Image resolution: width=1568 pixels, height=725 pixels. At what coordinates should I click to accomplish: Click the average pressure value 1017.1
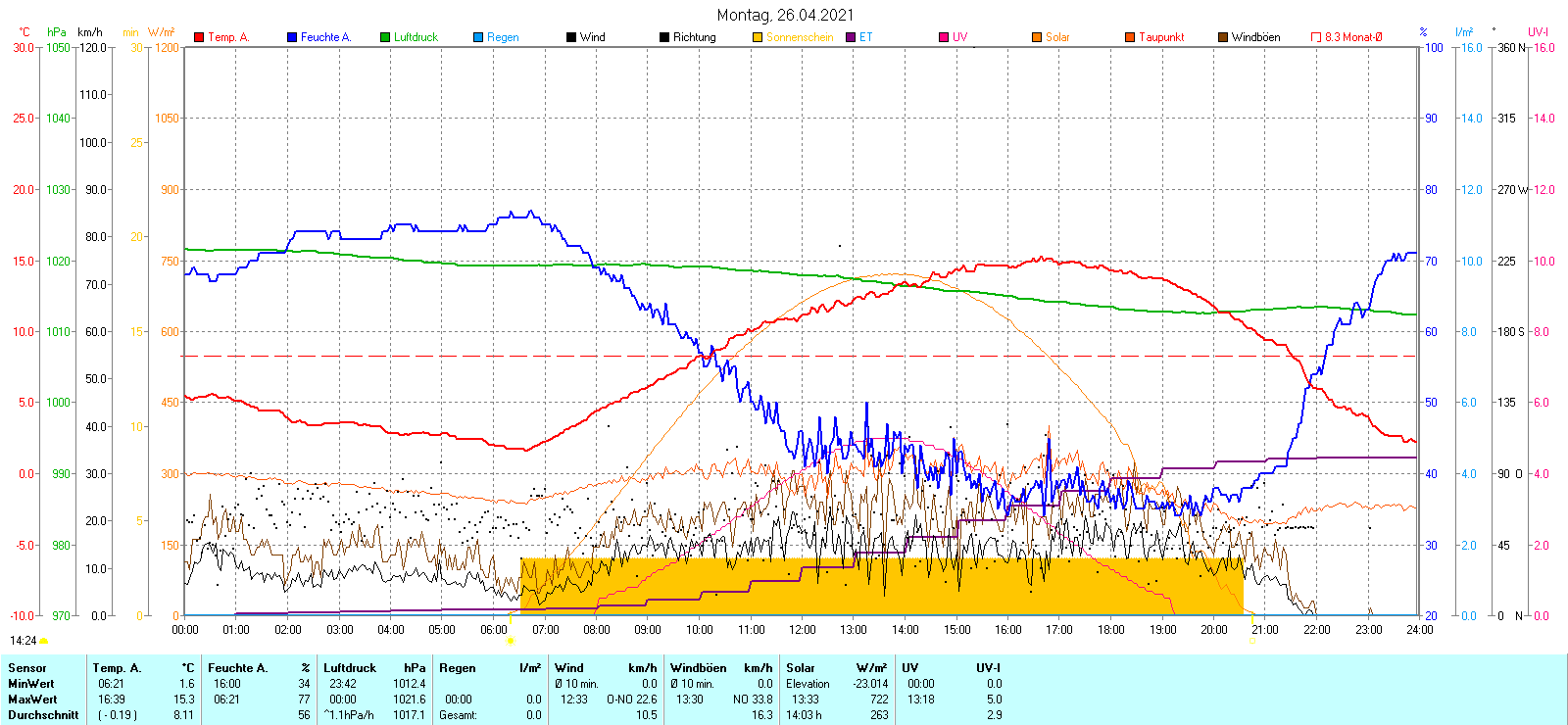(x=409, y=715)
